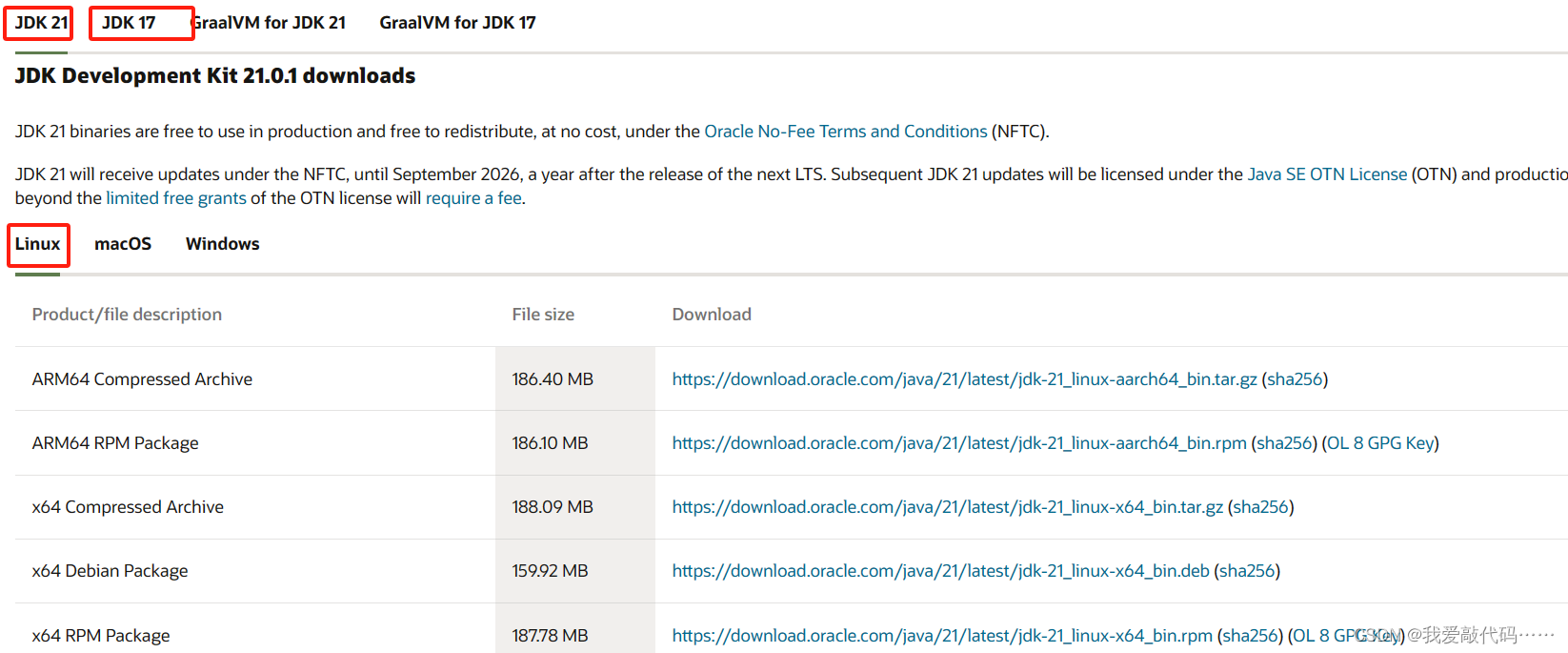The width and height of the screenshot is (1568, 653).
Task: Switch to the JDK 17 tab
Action: click(129, 23)
